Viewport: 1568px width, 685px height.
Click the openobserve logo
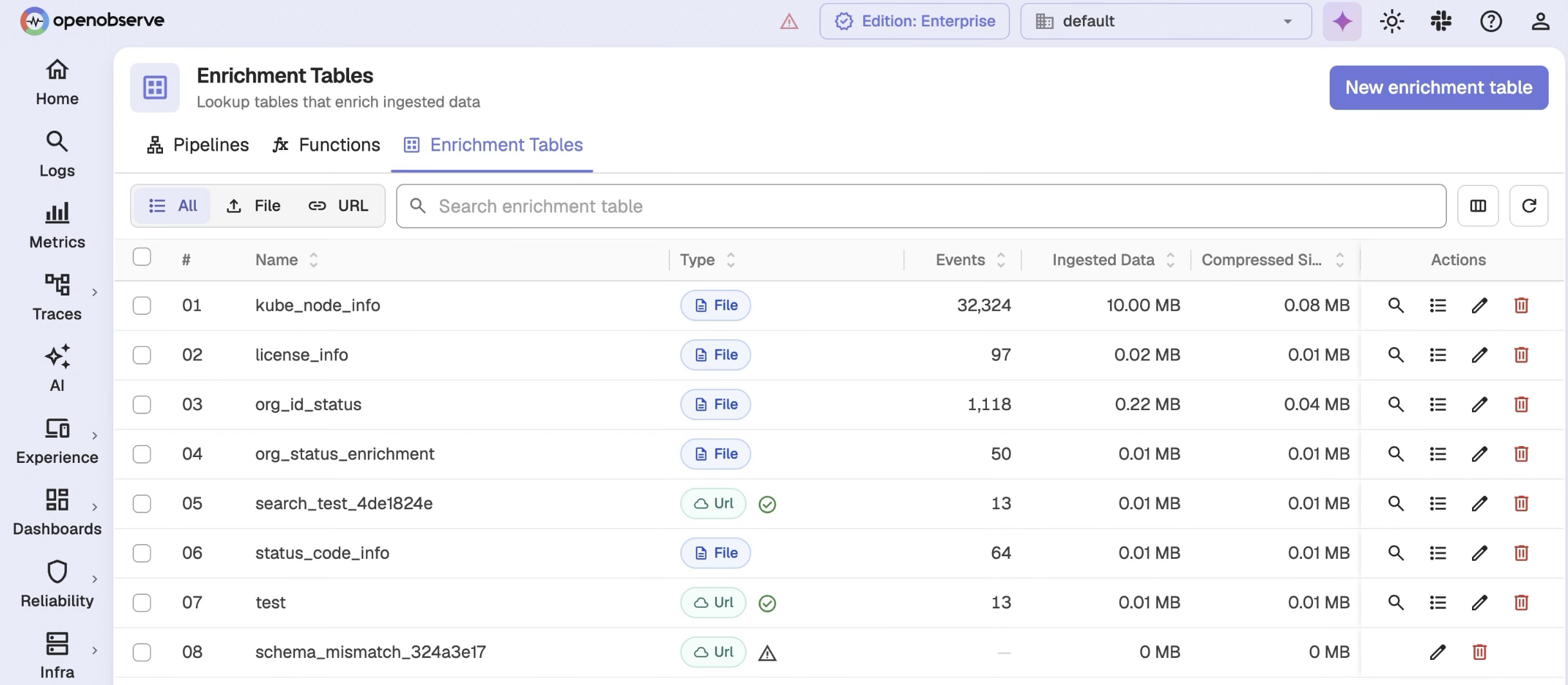[x=92, y=21]
